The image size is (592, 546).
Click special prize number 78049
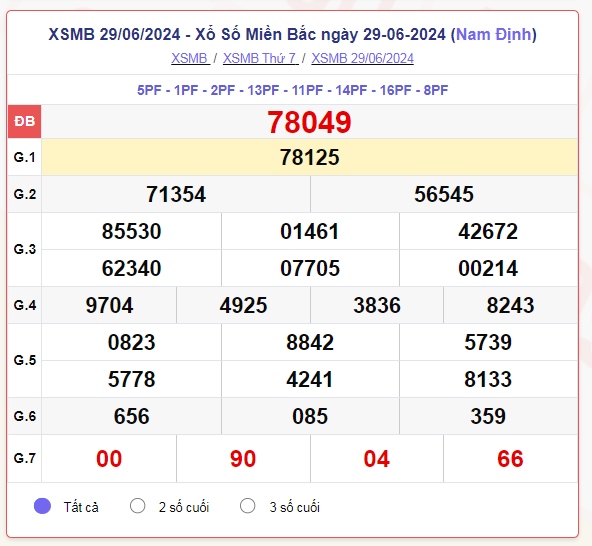pyautogui.click(x=309, y=122)
